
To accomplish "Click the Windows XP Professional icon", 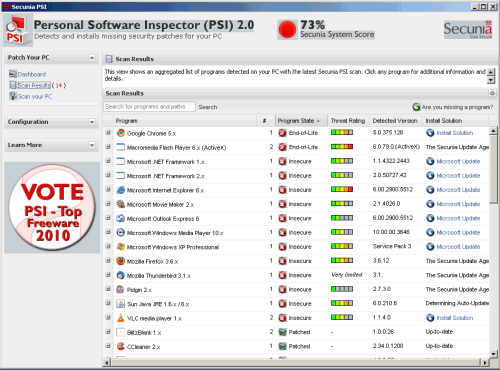I will [121, 247].
